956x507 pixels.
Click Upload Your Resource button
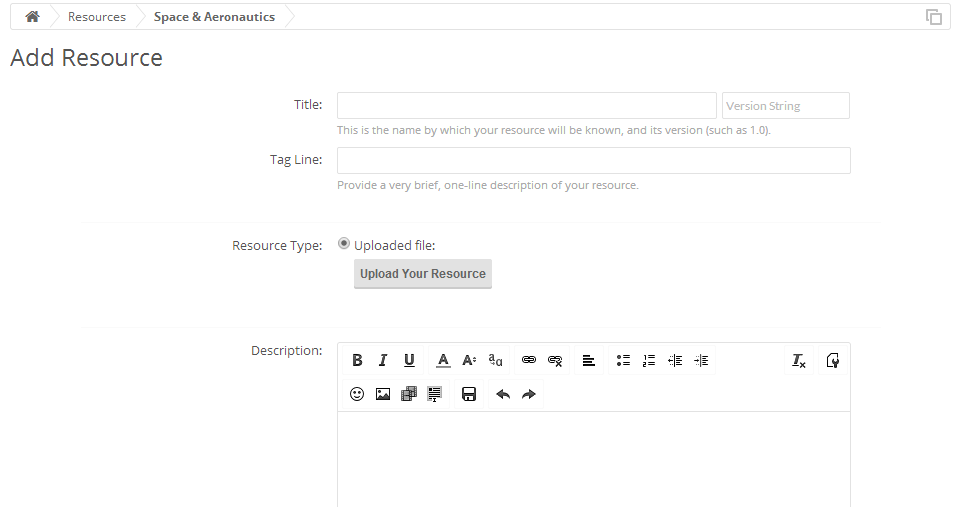[423, 274]
